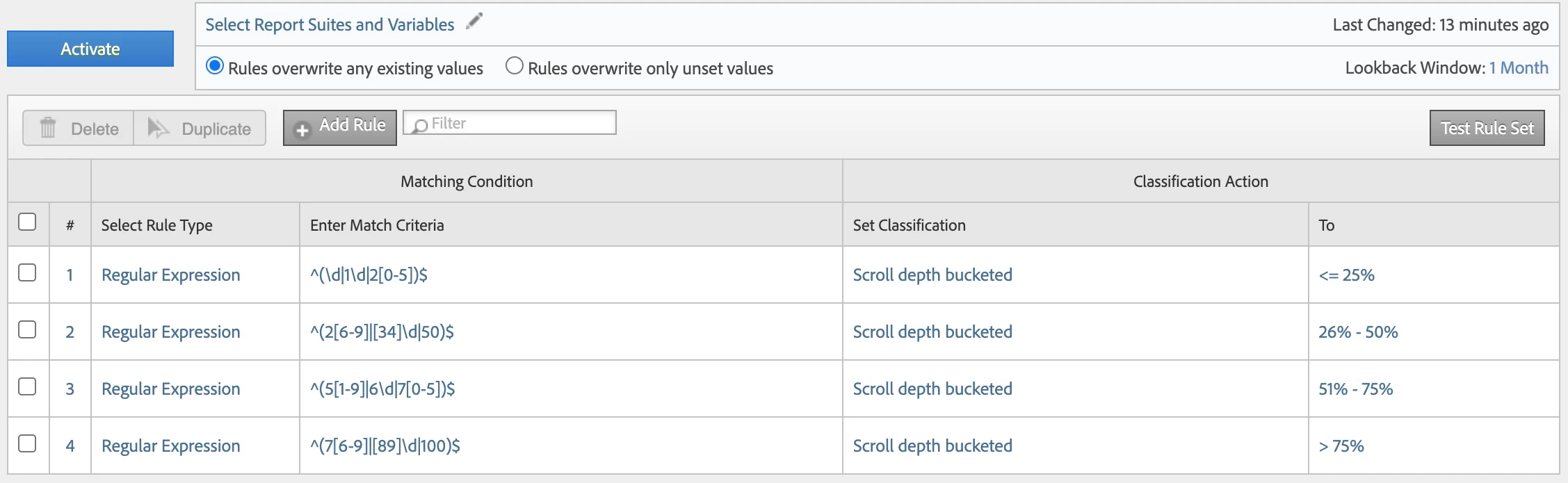Click the plus icon on Add Rule
This screenshot has width=1568, height=483.
coord(302,129)
